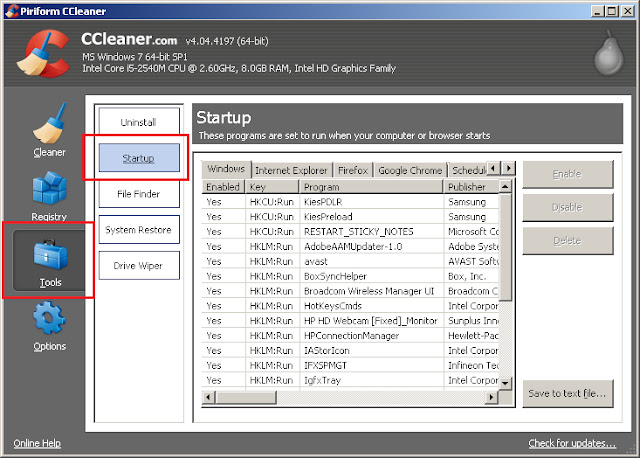Click the CCleaner logo in the header
640x458 pixels.
coord(44,54)
